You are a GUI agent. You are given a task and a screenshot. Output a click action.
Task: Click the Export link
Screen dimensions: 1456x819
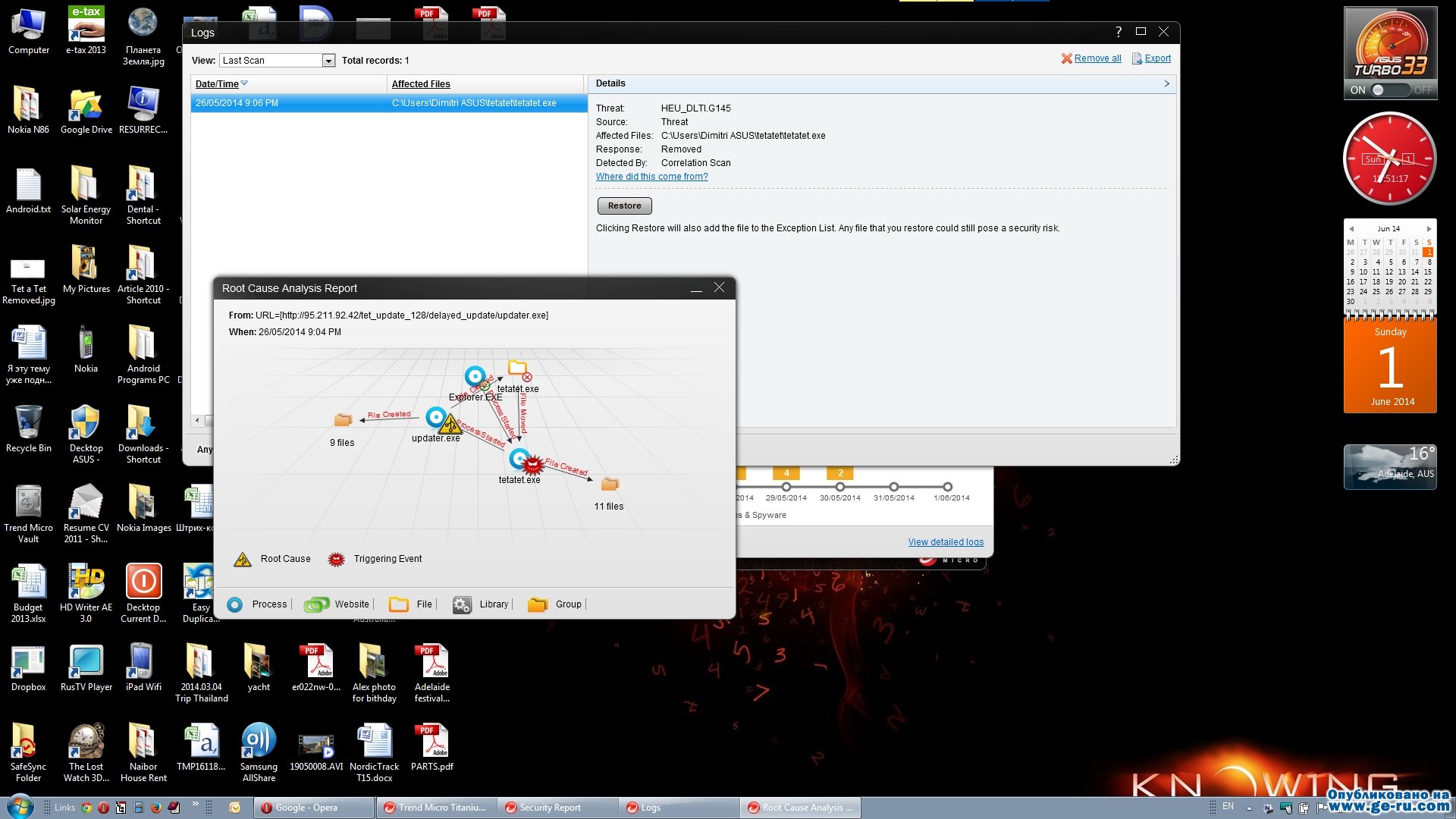1157,58
